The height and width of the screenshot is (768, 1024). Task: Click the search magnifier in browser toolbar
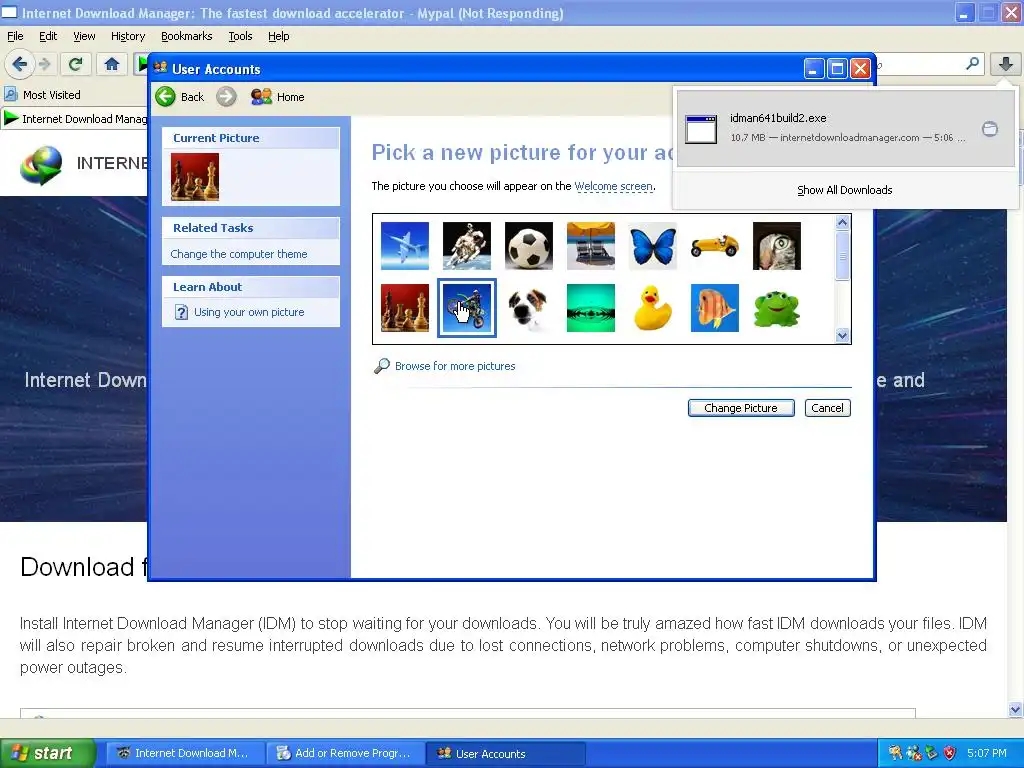click(972, 63)
